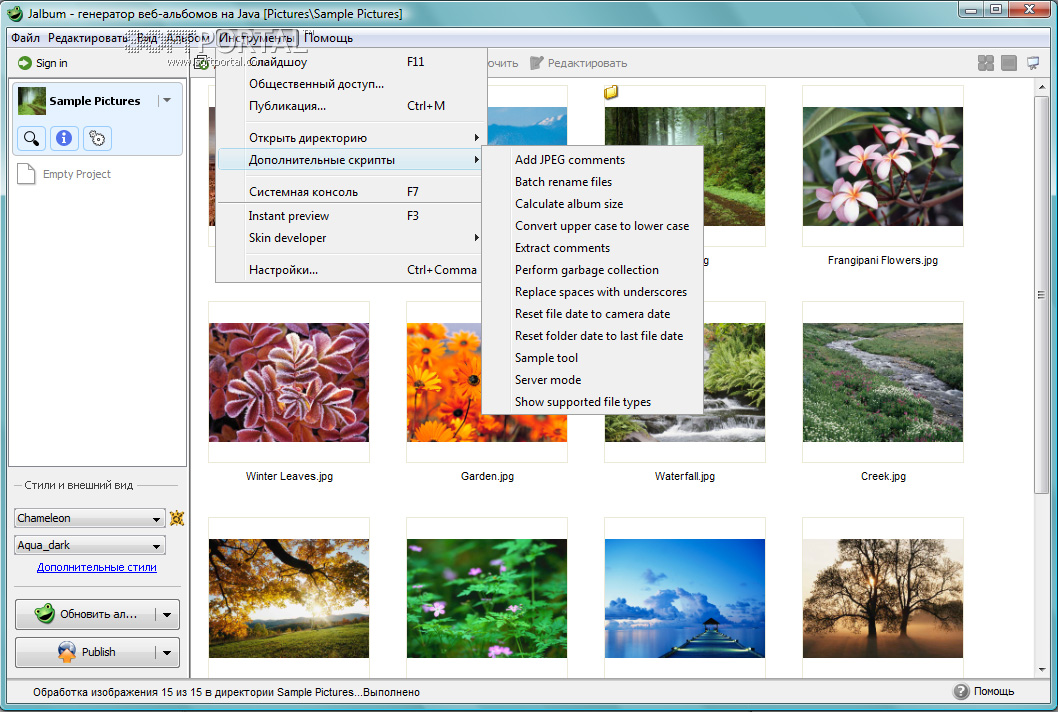Click the Empty Project page icon
Image resolution: width=1058 pixels, height=712 pixels.
coord(26,174)
